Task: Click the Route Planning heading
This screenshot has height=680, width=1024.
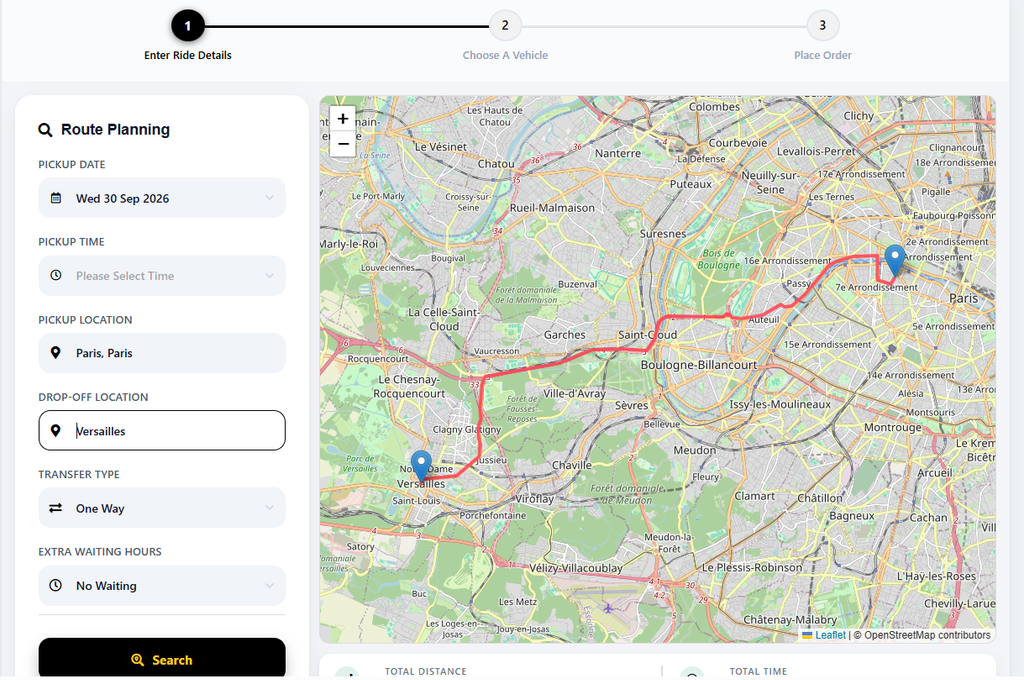Action: click(116, 129)
